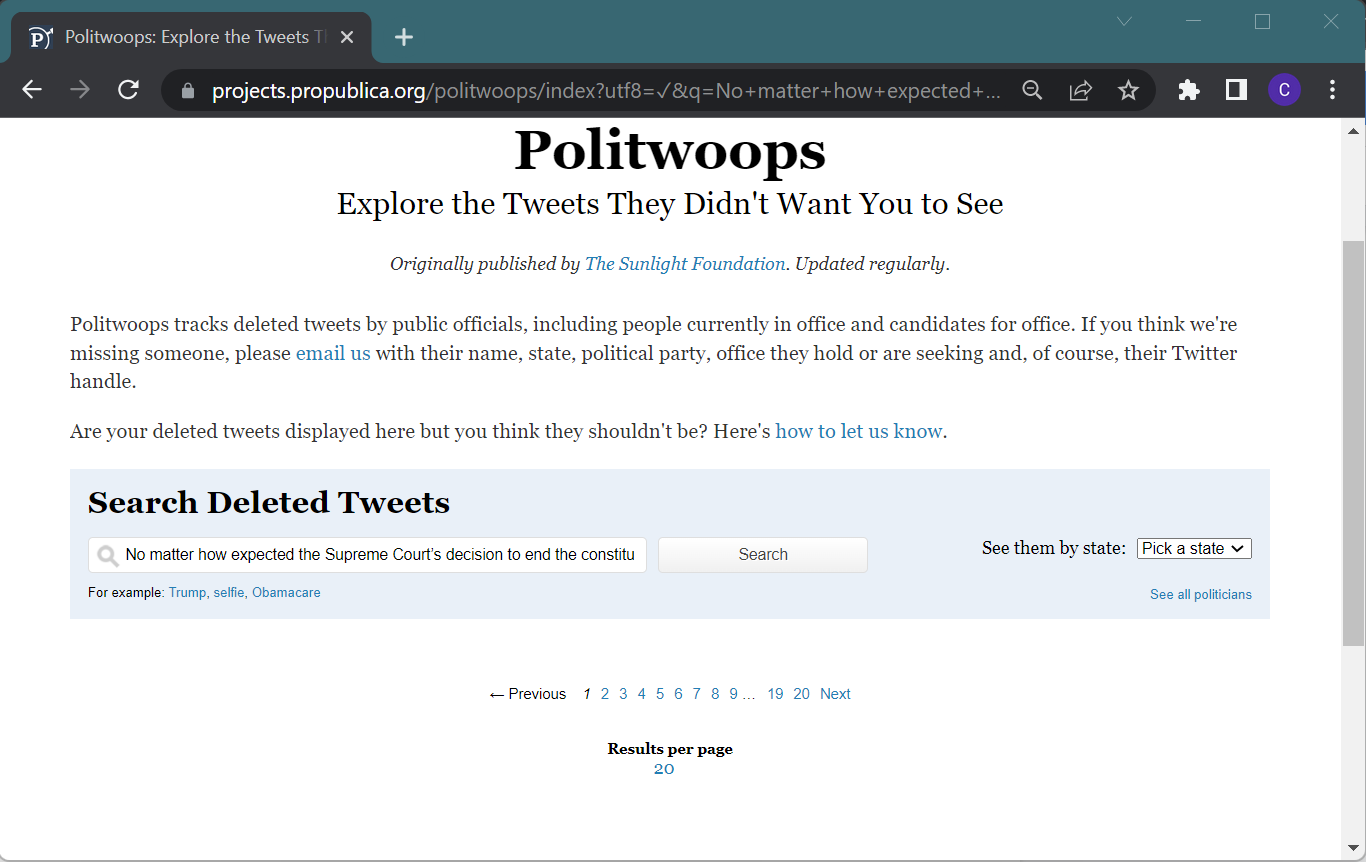Open a new browser tab
Viewport: 1366px width, 862px height.
(403, 37)
